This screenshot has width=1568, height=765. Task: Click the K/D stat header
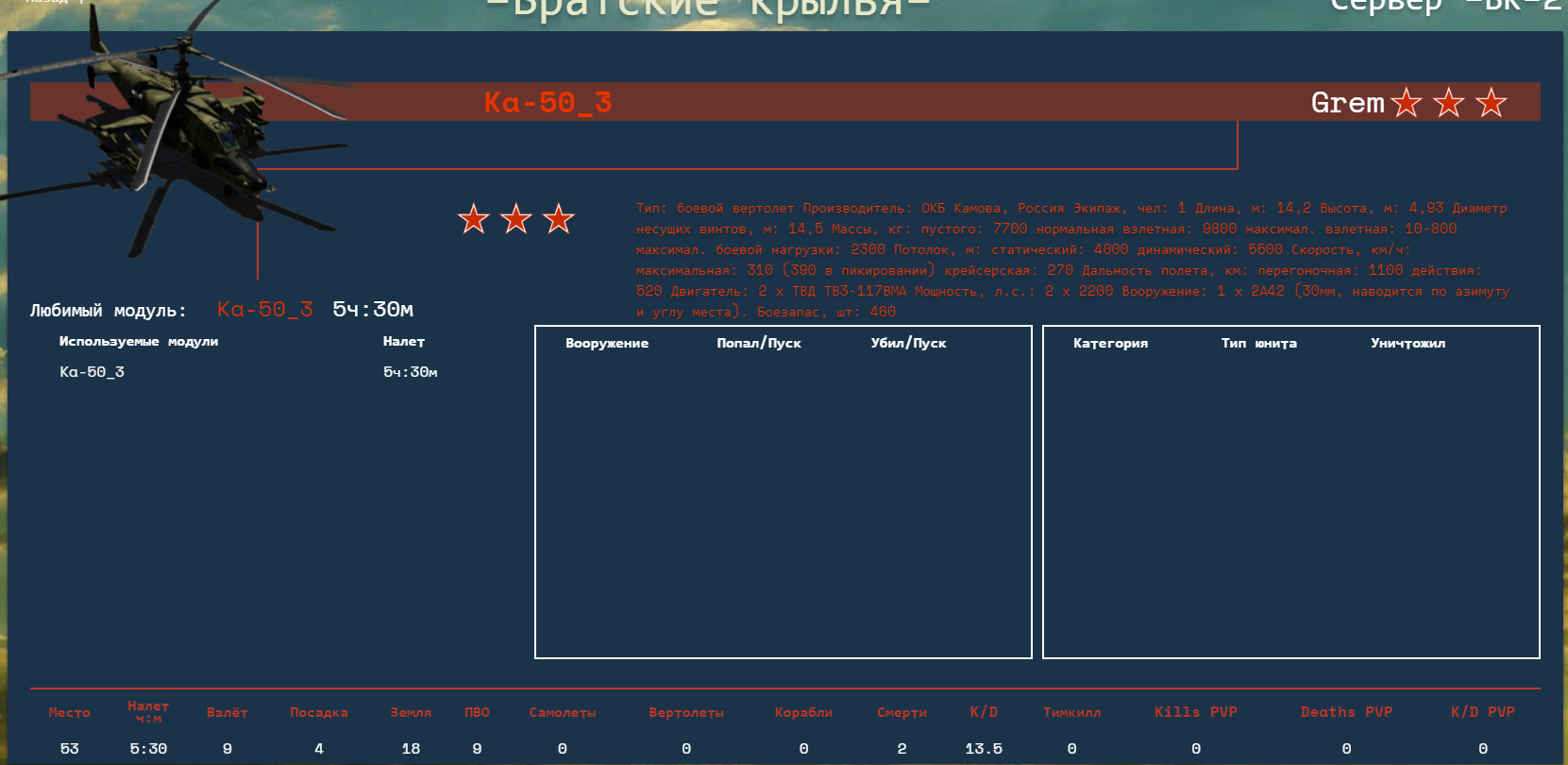tap(984, 712)
